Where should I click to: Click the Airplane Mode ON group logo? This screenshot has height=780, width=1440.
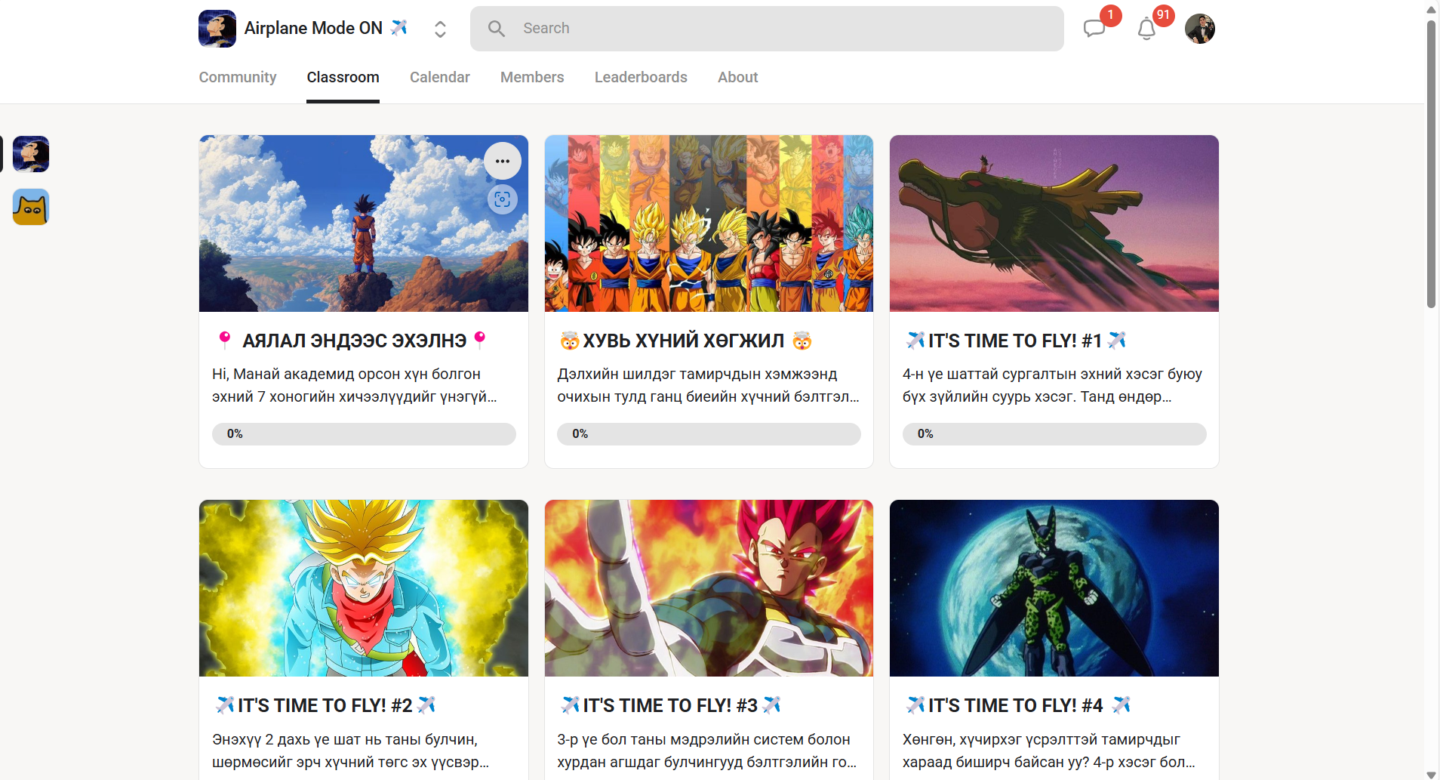click(x=217, y=29)
